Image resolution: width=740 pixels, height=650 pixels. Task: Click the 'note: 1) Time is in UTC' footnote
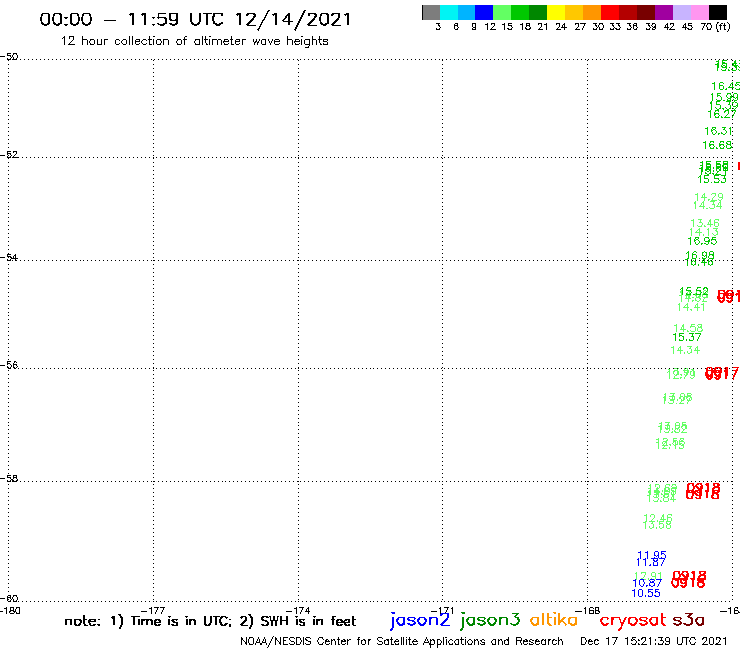click(148, 621)
